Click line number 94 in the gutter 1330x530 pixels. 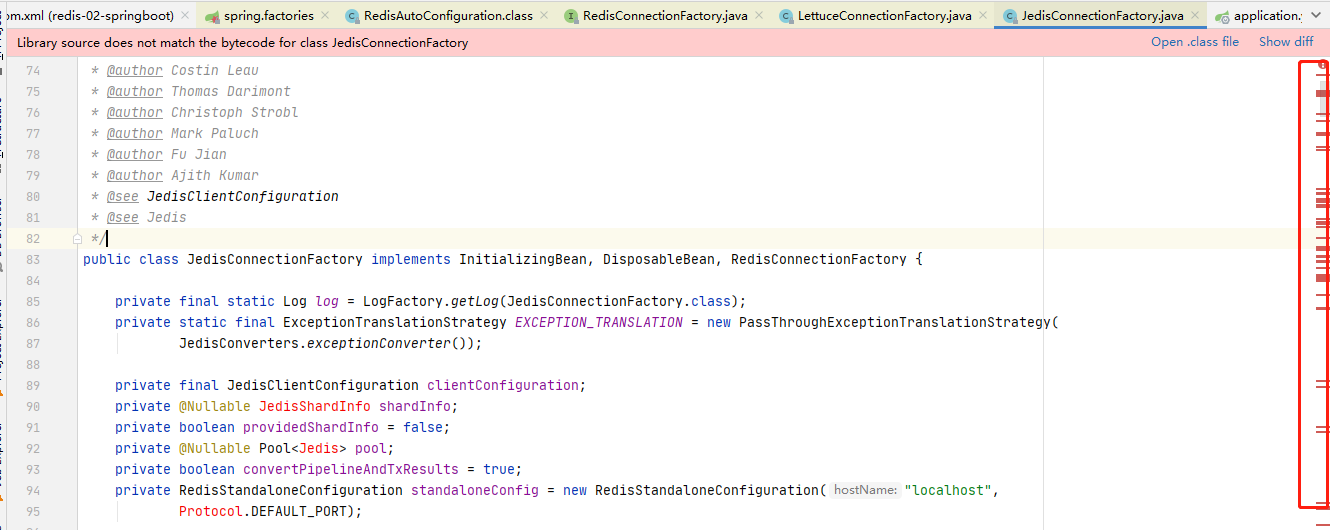33,490
